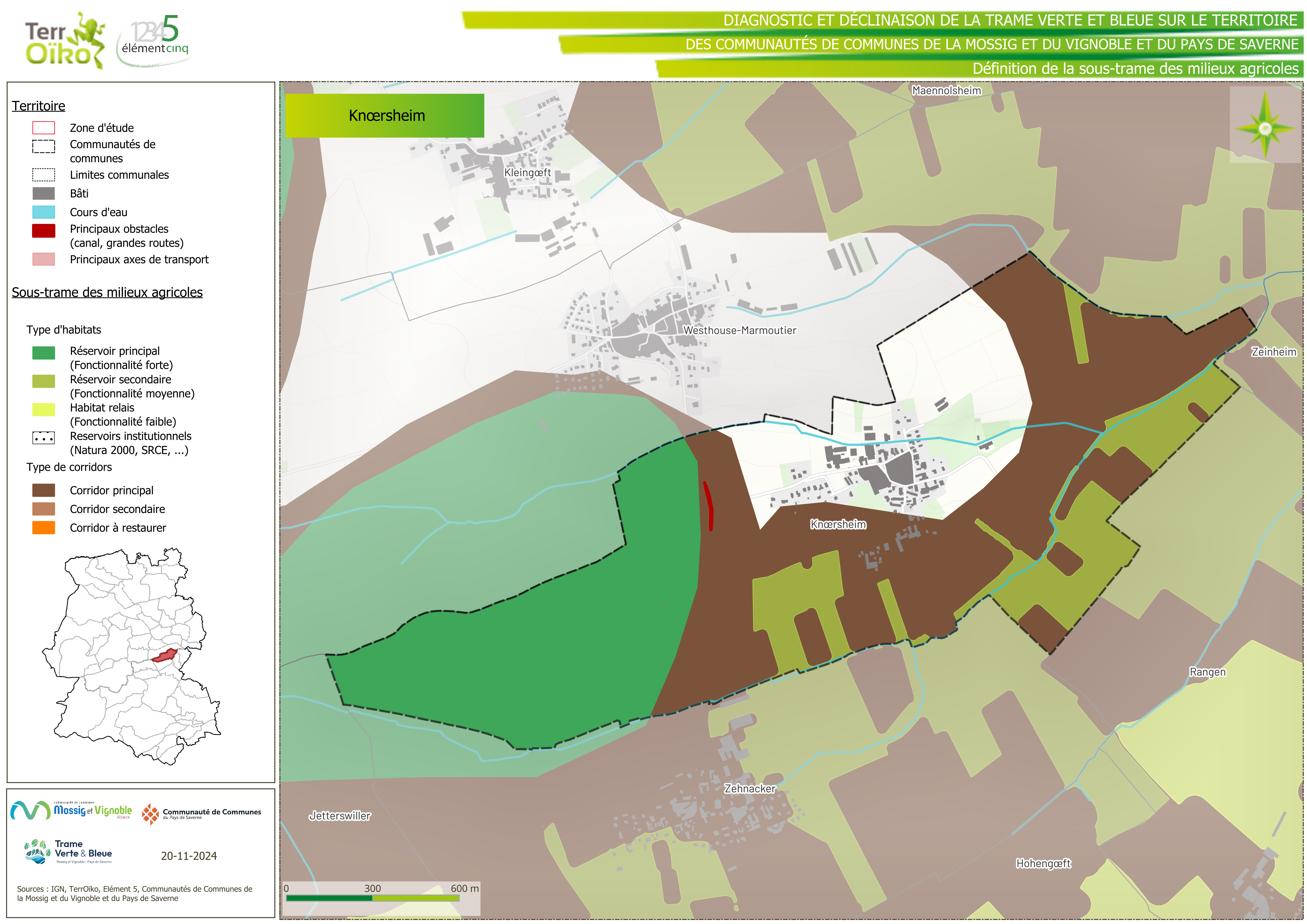Viewport: 1307px width, 924px height.
Task: Click the Mossig et Vignoble logo
Action: click(x=71, y=810)
